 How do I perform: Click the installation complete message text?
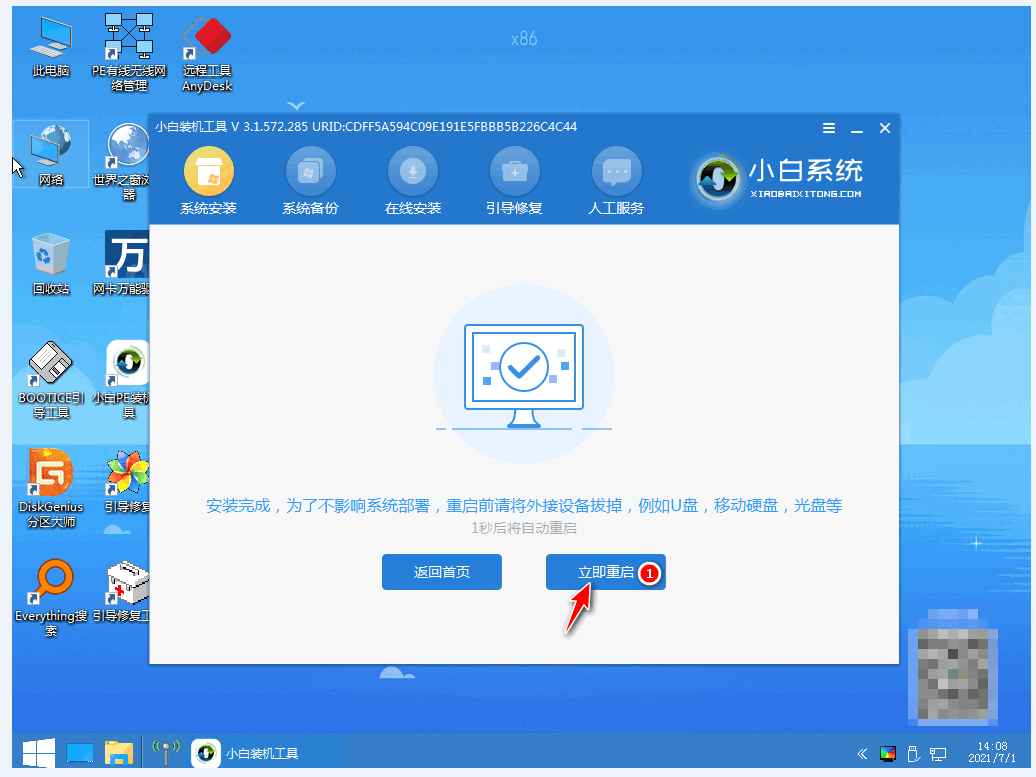coord(524,506)
